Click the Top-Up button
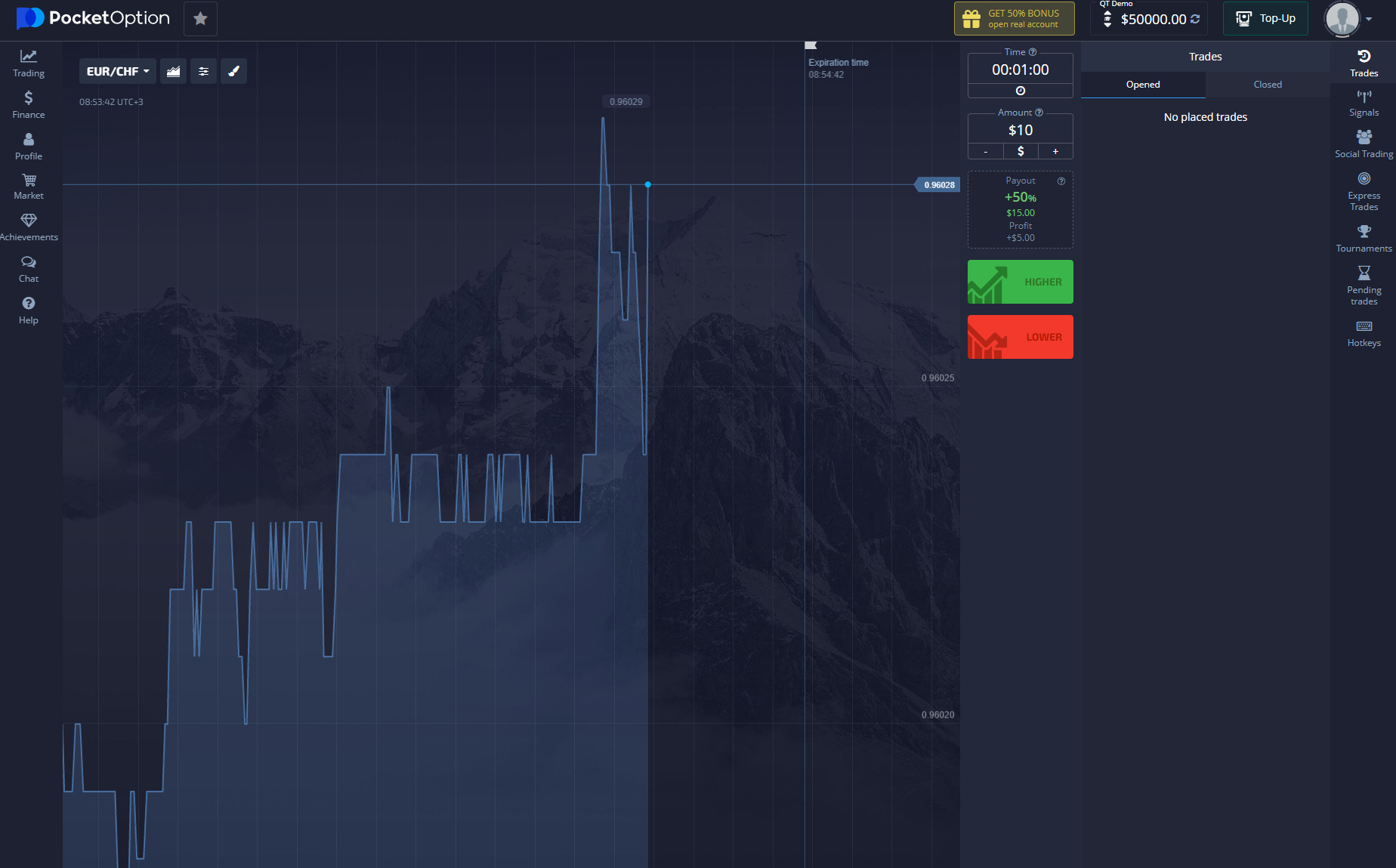1396x868 pixels. pyautogui.click(x=1265, y=19)
